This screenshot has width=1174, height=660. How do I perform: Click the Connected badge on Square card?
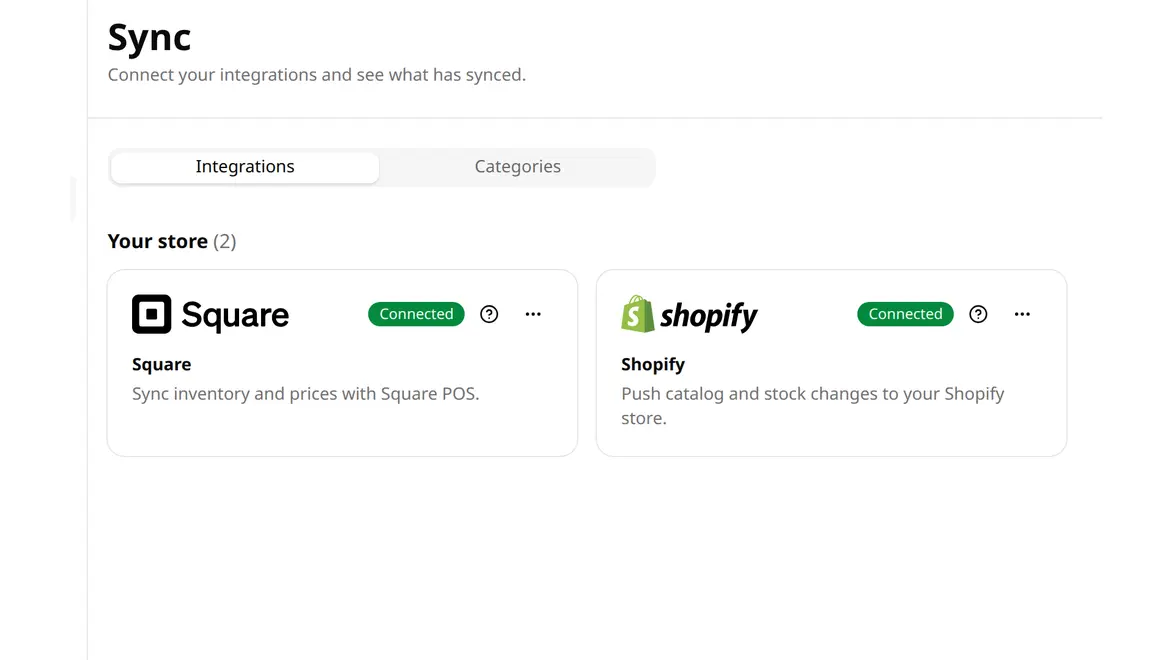[416, 314]
